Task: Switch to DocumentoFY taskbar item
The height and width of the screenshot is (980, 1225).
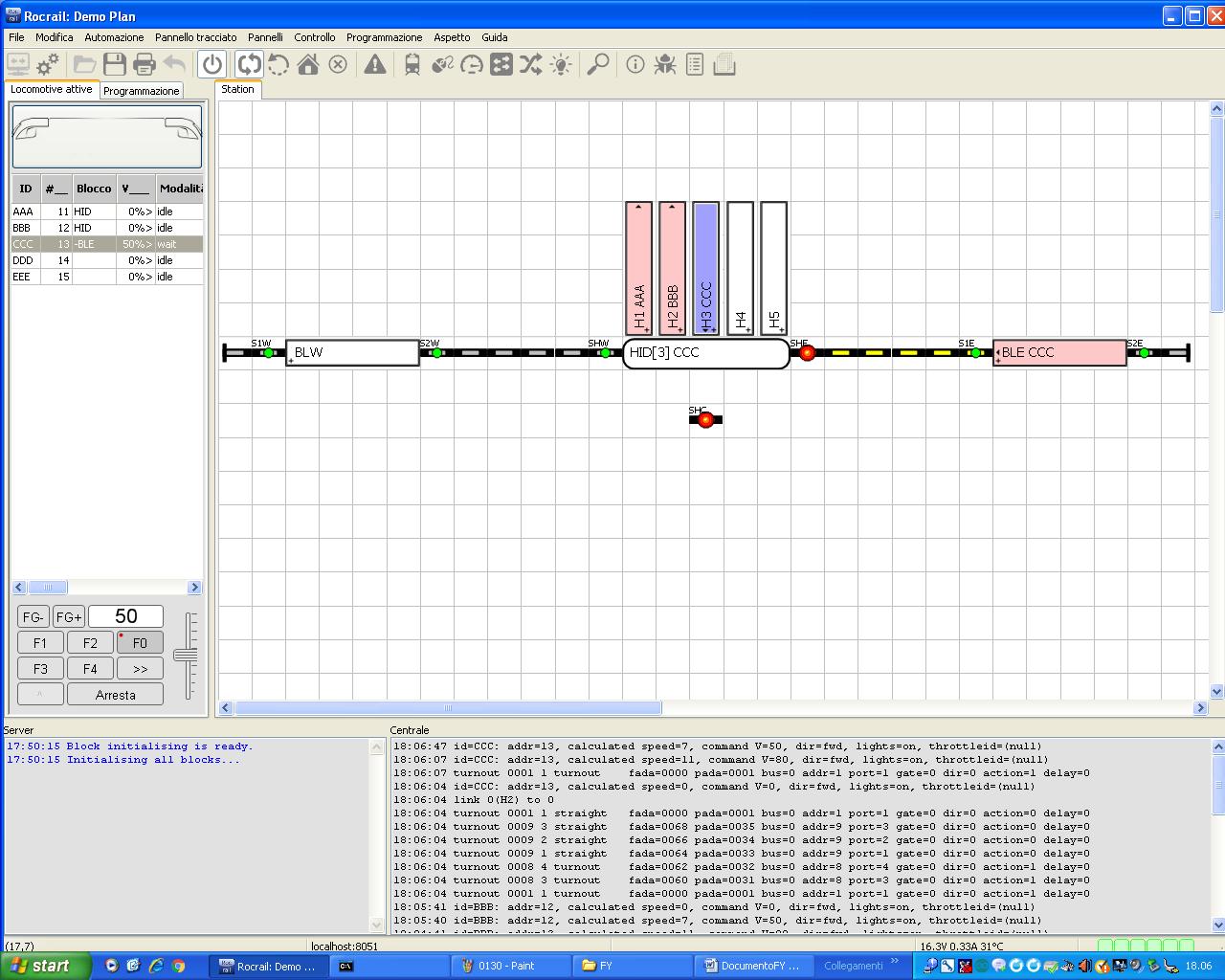Action: click(x=755, y=966)
